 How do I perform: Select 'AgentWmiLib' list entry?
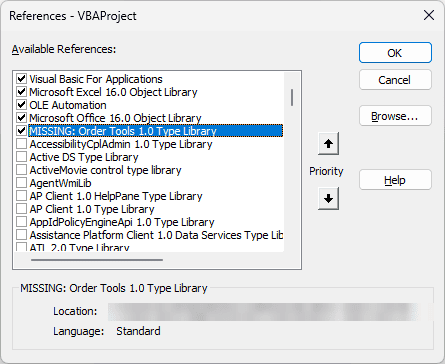point(60,183)
